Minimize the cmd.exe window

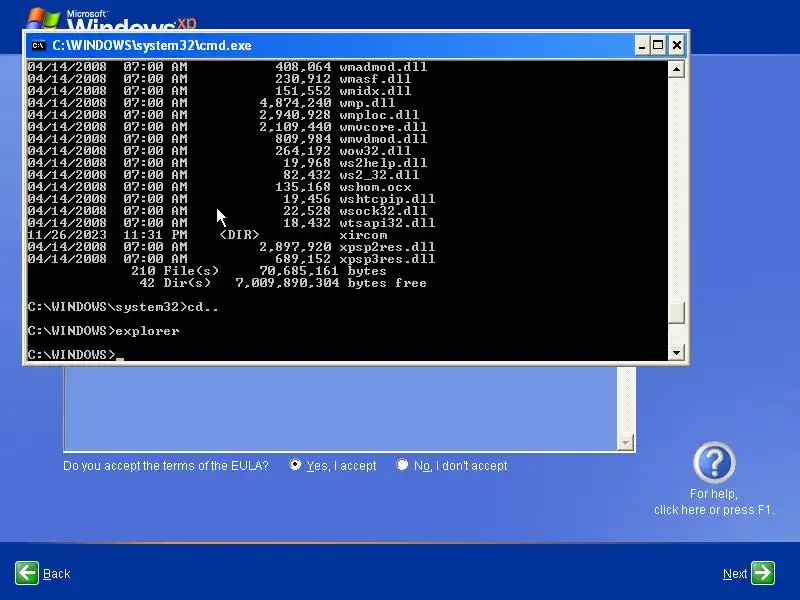pyautogui.click(x=642, y=45)
